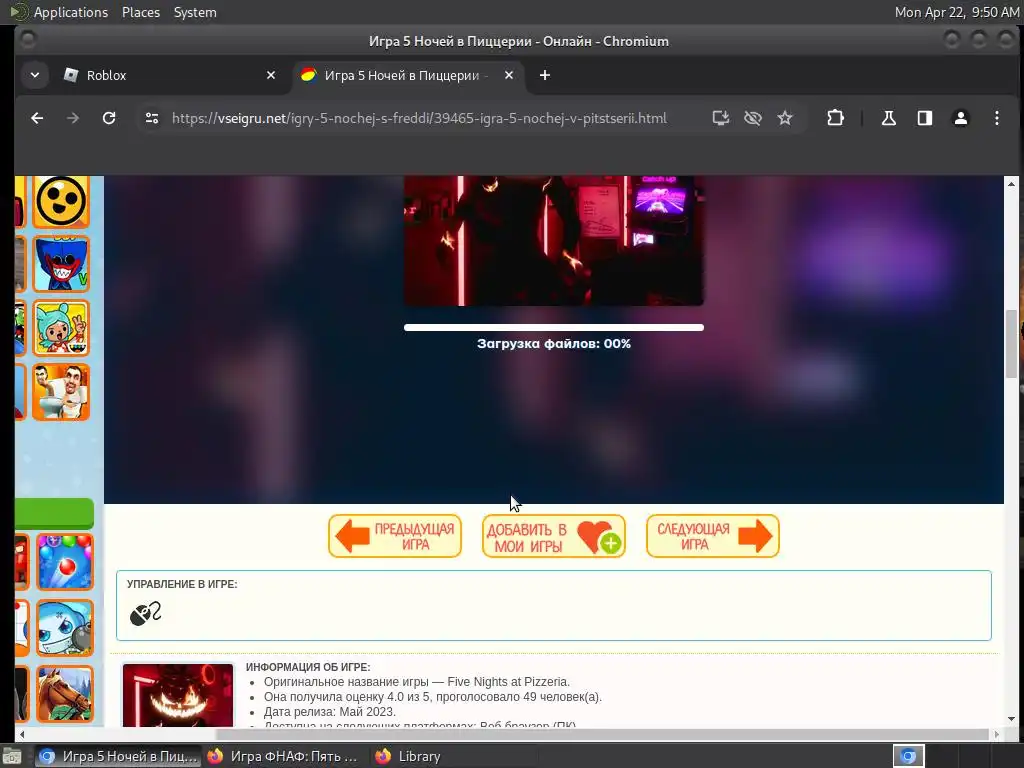Screen dimensions: 1024x768
Task: Open site information icon in address bar
Action: 152,118
